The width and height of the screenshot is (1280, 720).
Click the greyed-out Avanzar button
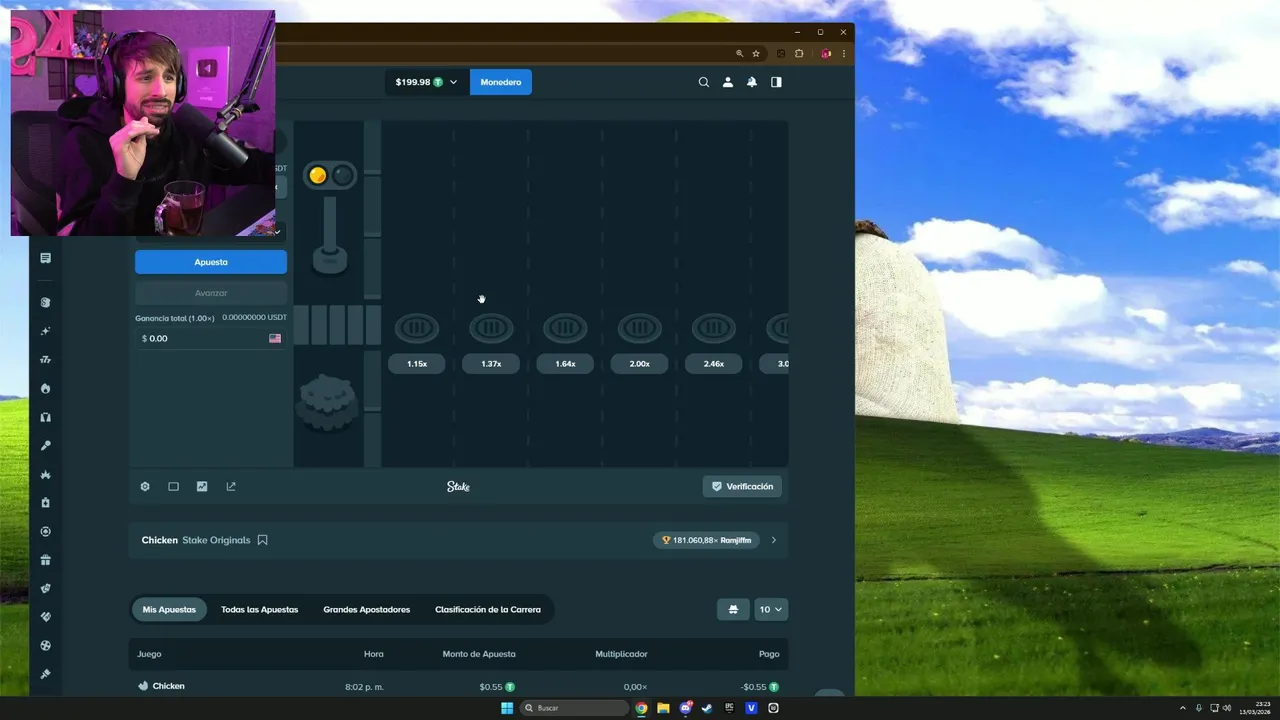pyautogui.click(x=211, y=293)
